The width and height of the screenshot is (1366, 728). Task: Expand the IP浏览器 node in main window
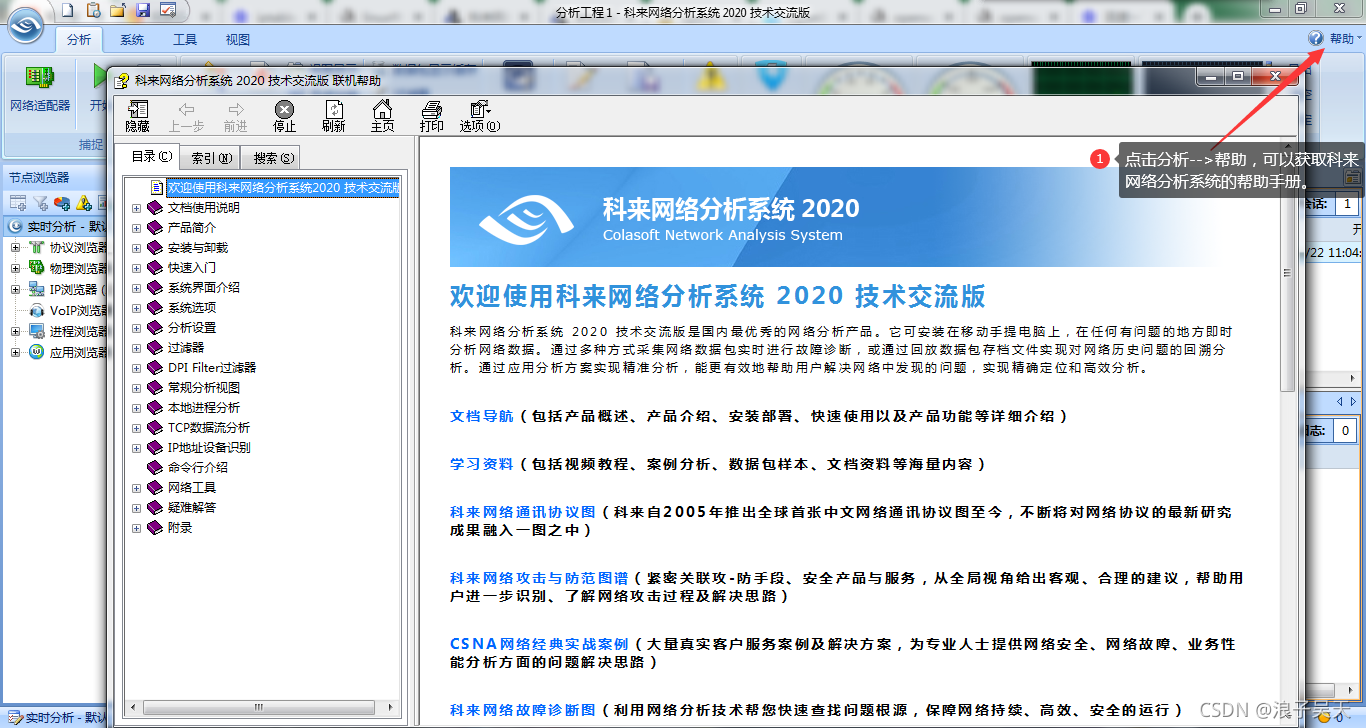pyautogui.click(x=15, y=289)
